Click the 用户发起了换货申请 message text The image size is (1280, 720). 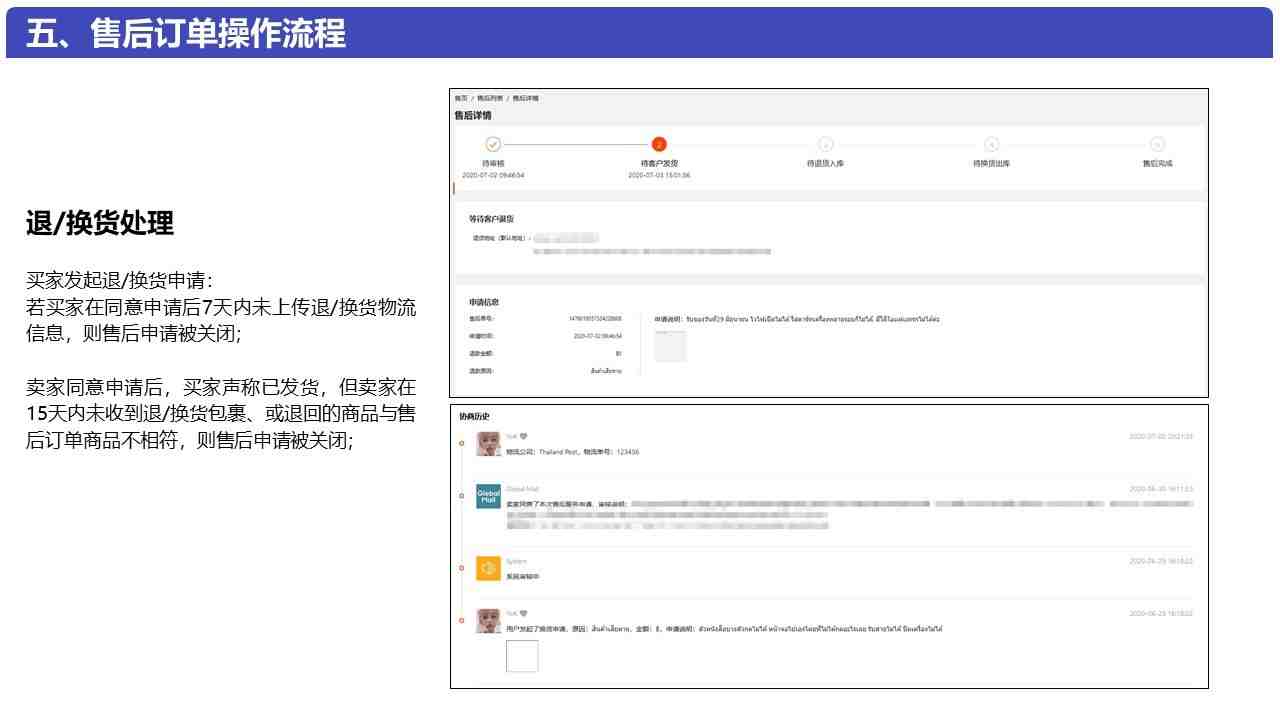coord(724,629)
